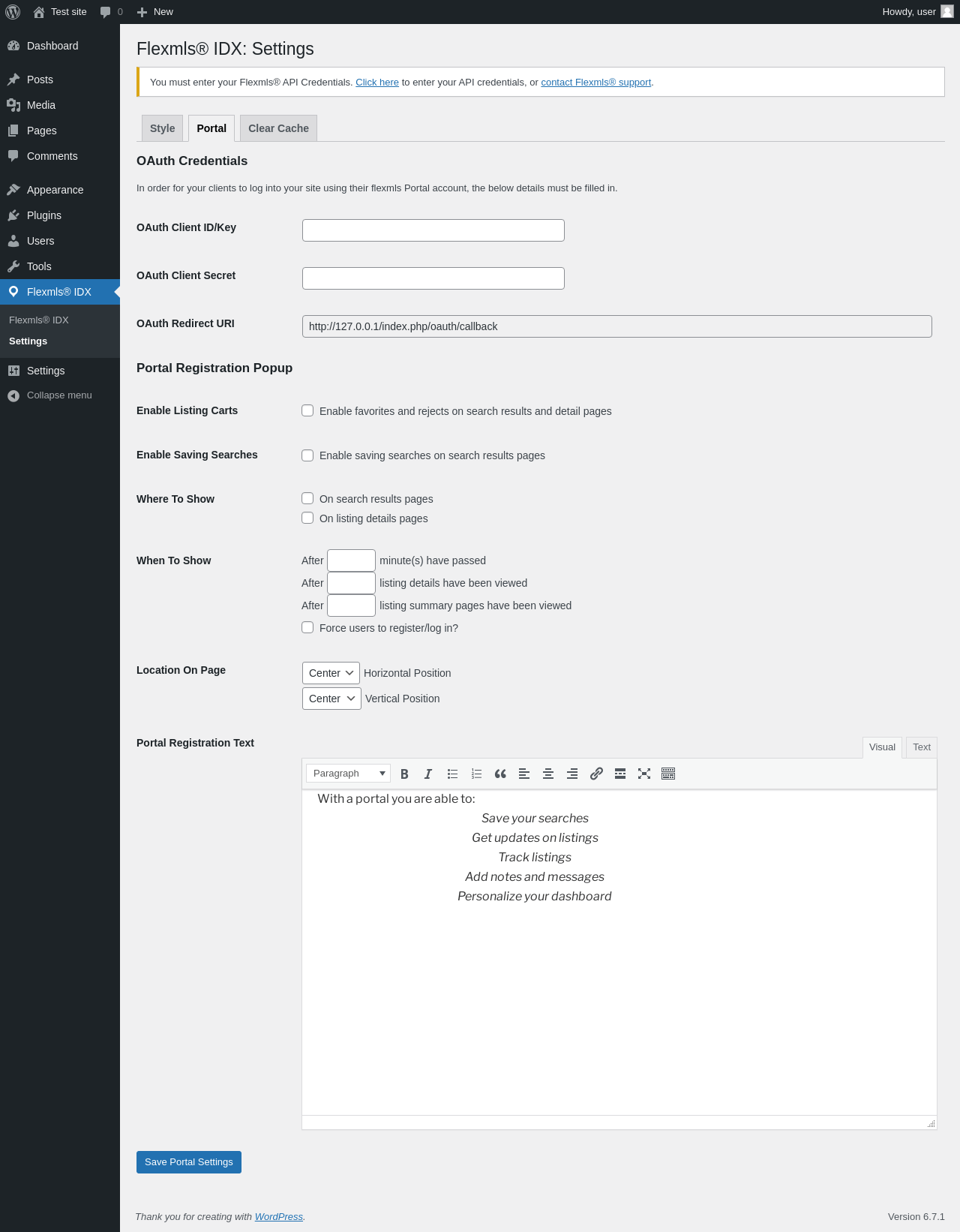Align text left in editor
Image resolution: width=960 pixels, height=1232 pixels.
[x=524, y=774]
